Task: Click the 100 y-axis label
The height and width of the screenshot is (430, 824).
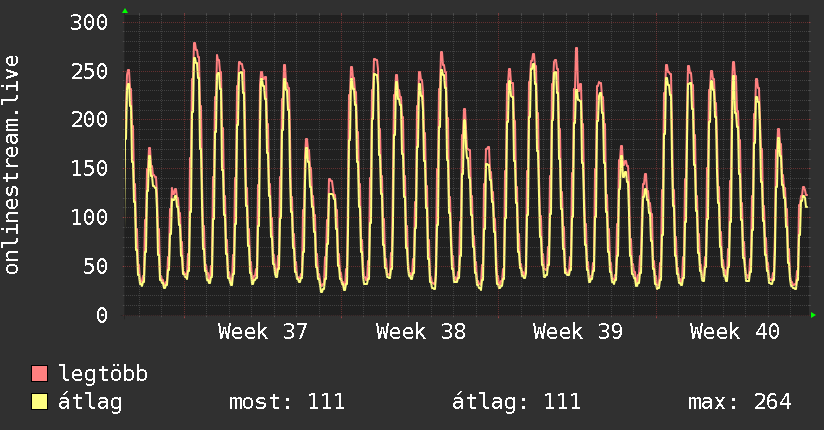Action: (89, 218)
